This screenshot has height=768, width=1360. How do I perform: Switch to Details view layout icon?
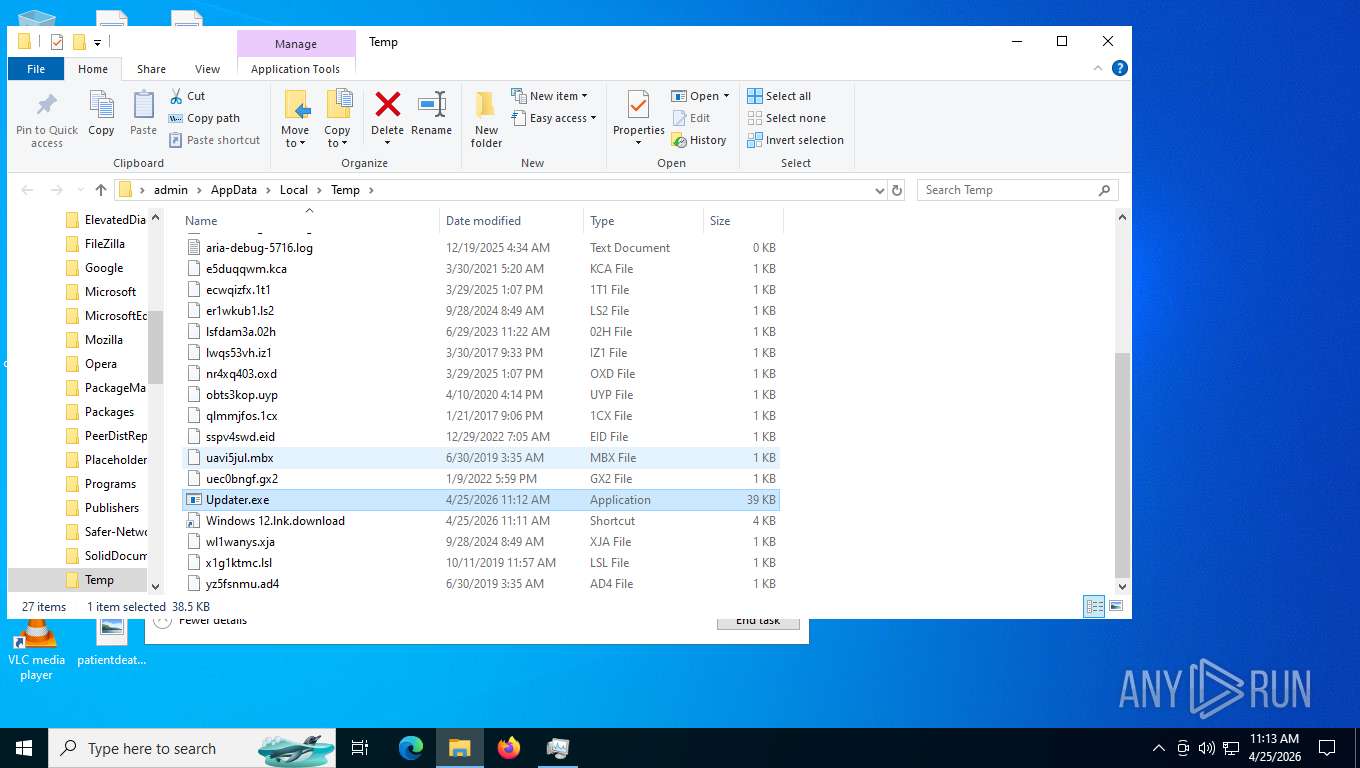tap(1095, 606)
